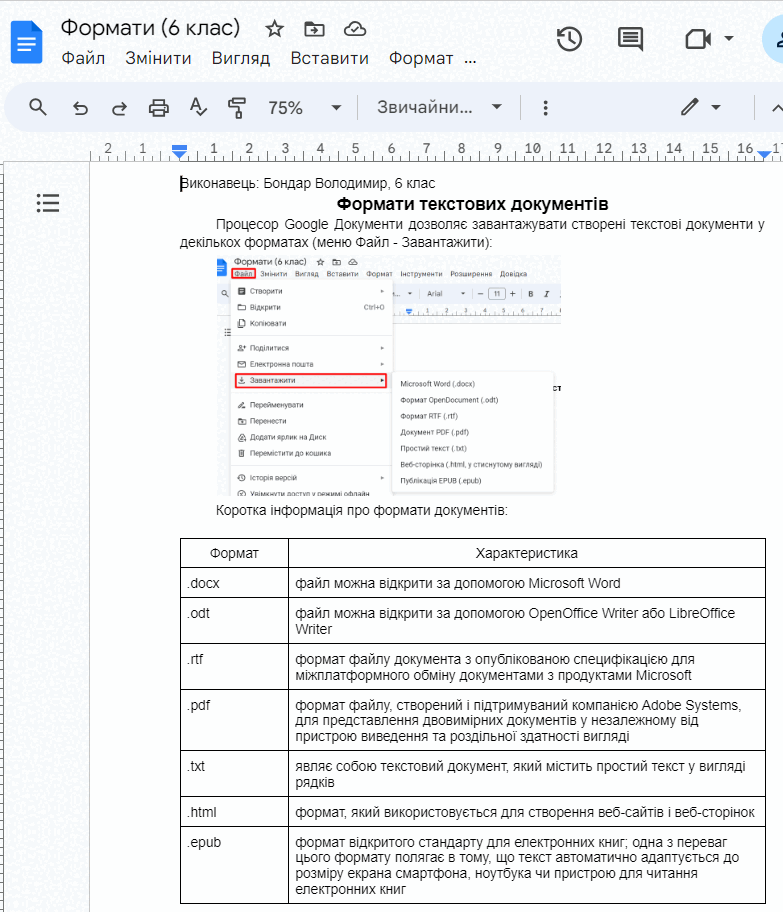Image resolution: width=783 pixels, height=912 pixels.
Task: Click the table header cell Характеристика
Action: (526, 553)
